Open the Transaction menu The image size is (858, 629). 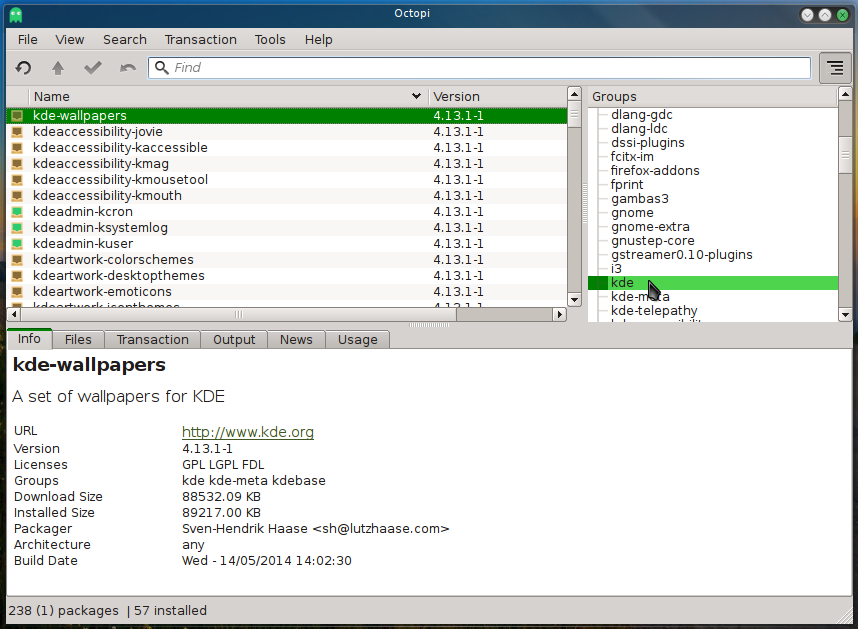200,40
